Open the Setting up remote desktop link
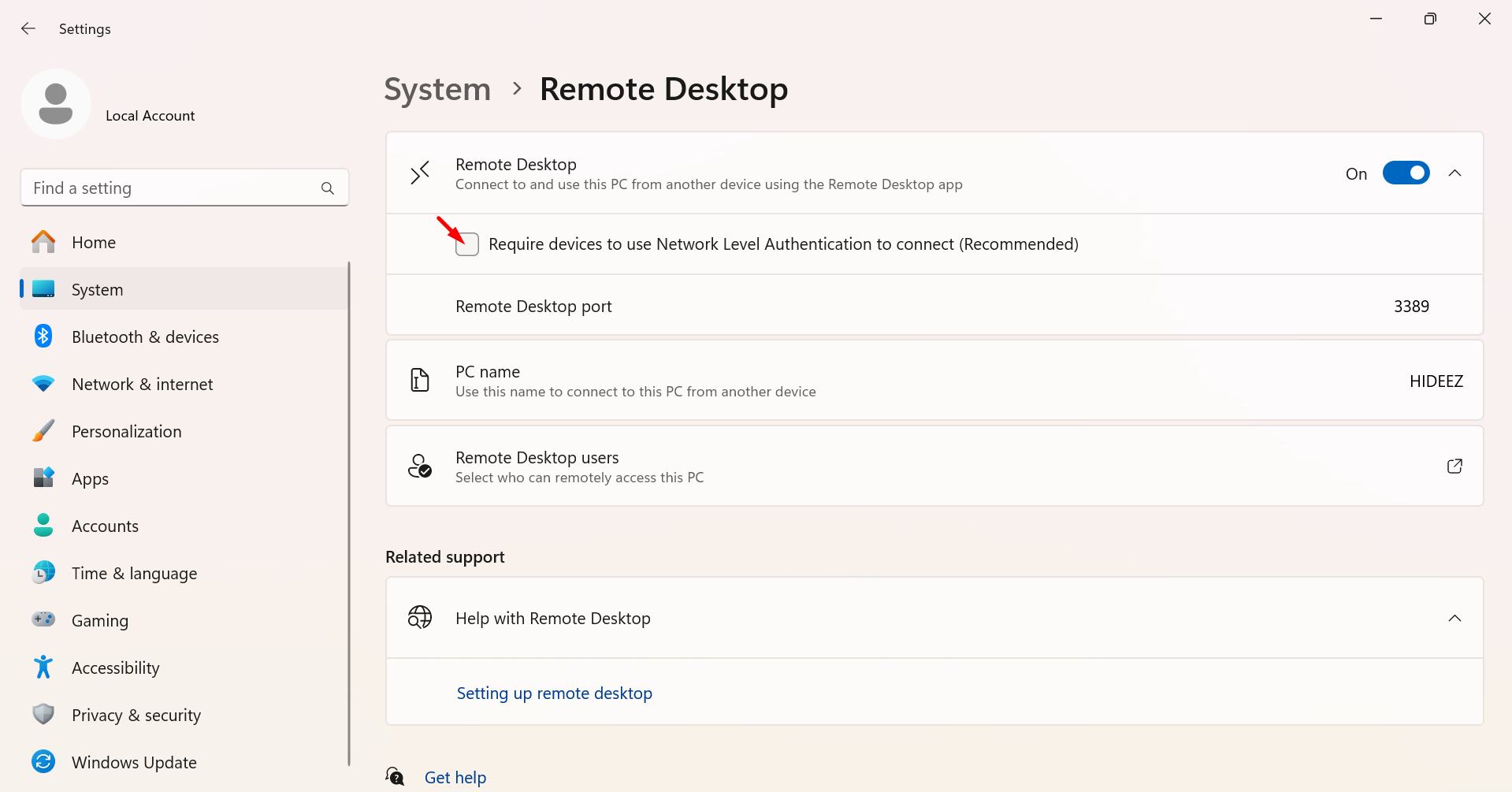This screenshot has width=1512, height=792. point(554,693)
